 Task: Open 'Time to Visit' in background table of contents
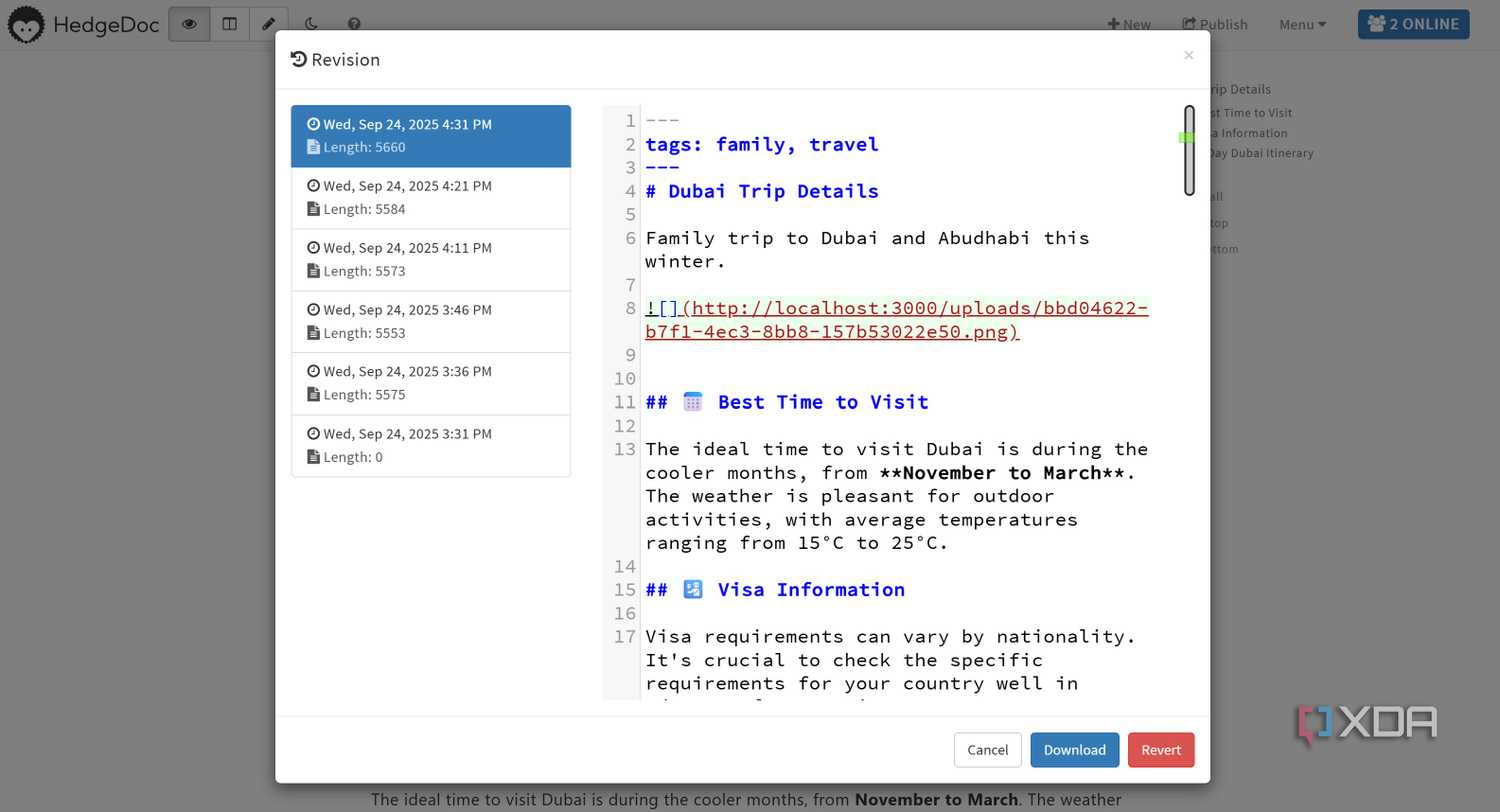click(1250, 113)
